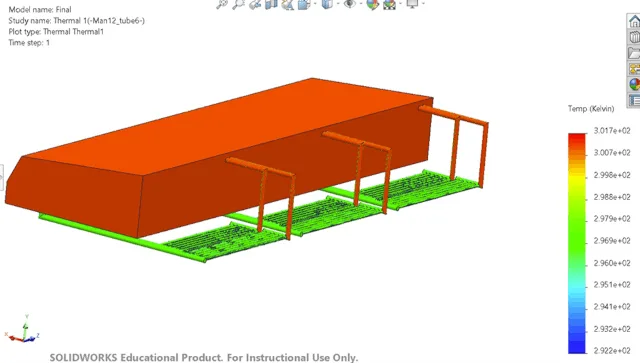
Task: Click the legend value 2.998e+02
Action: point(612,175)
